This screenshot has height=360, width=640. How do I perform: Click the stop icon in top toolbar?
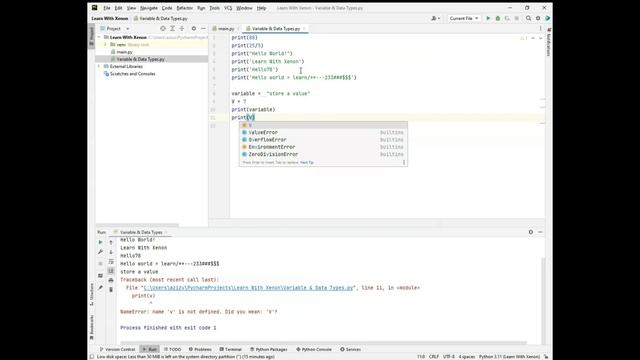click(517, 18)
